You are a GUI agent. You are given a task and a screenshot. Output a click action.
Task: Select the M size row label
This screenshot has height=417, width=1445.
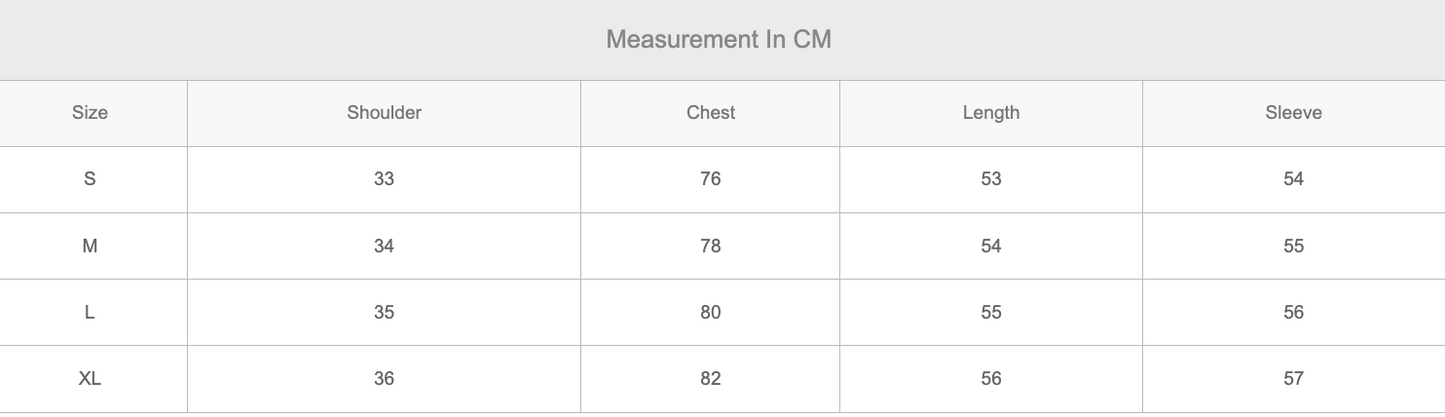pyautogui.click(x=90, y=246)
